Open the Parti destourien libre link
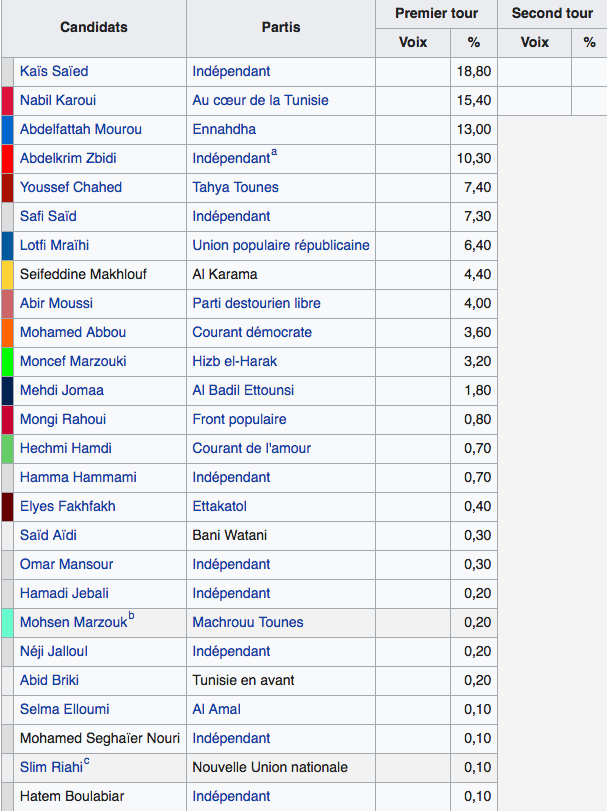The height and width of the screenshot is (811, 607). click(x=256, y=303)
